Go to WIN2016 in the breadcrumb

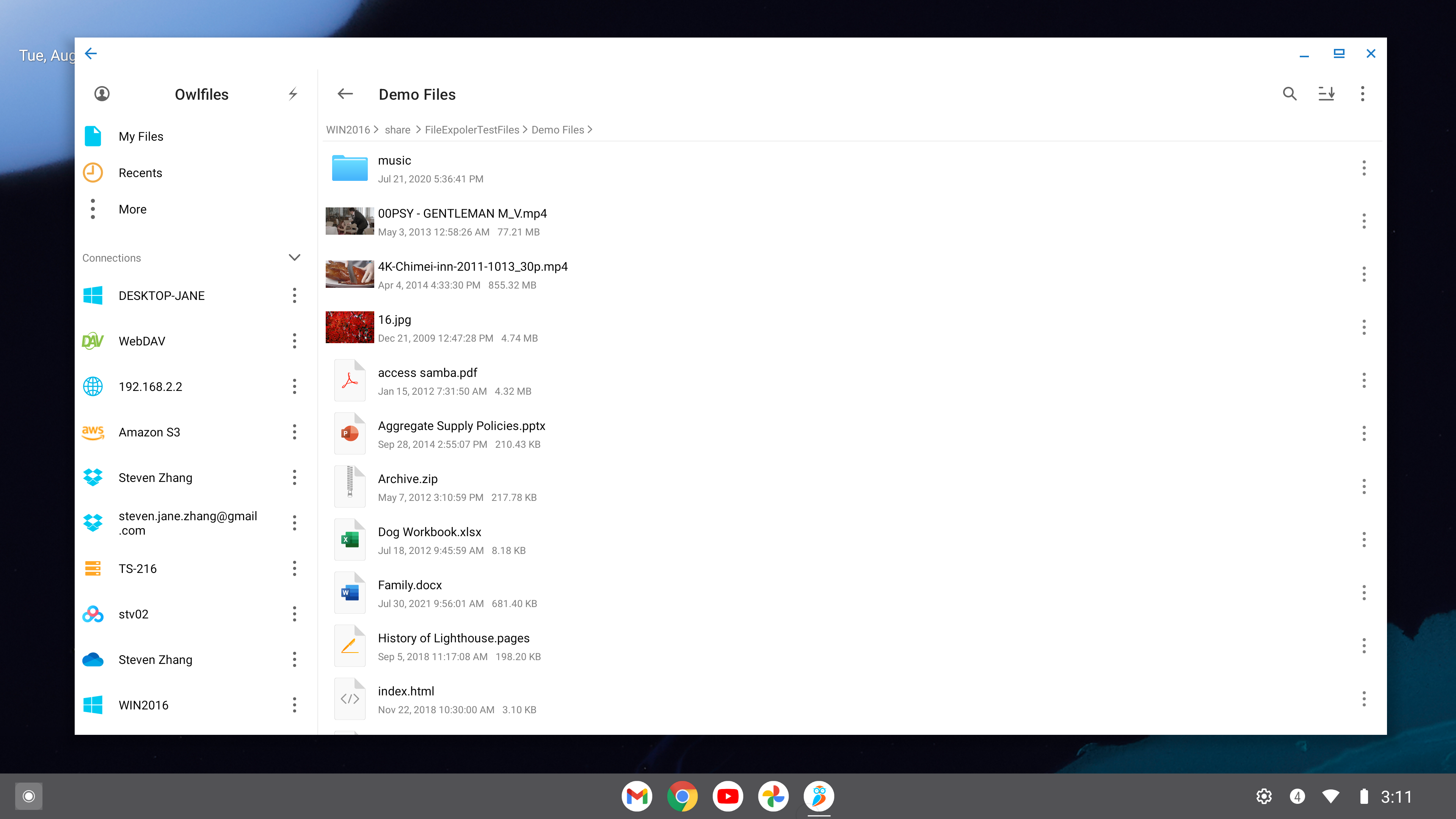coord(348,129)
